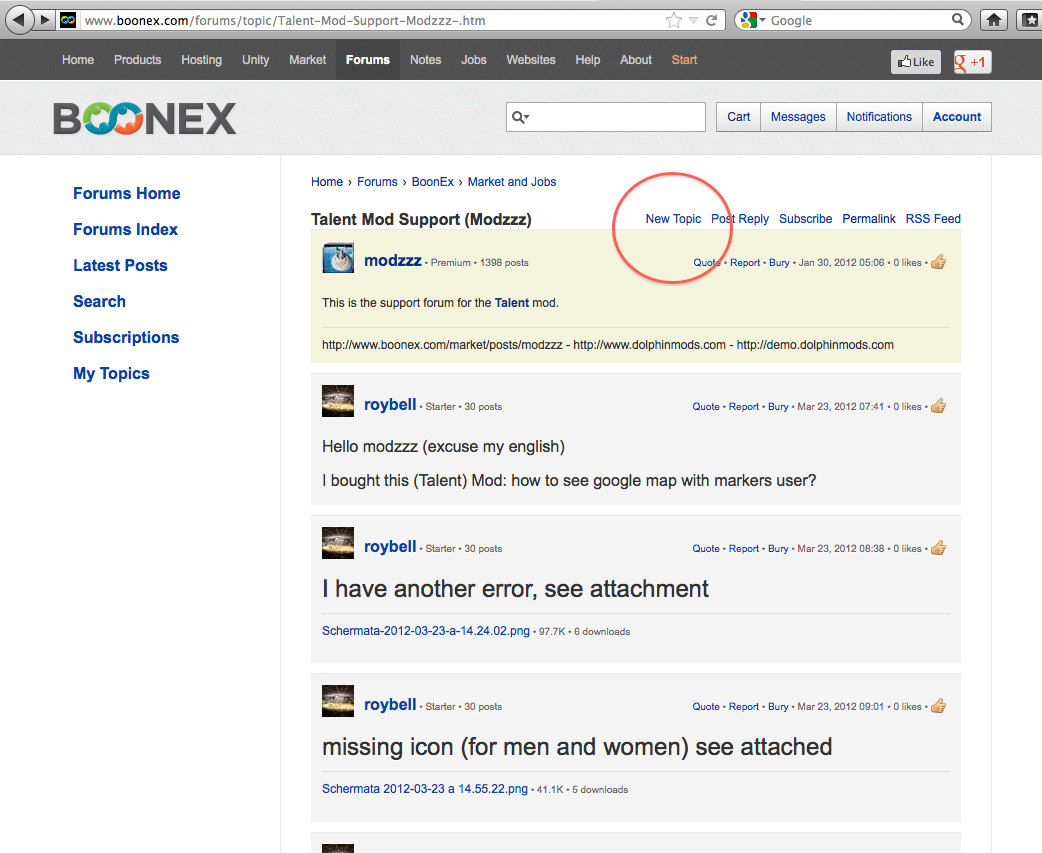Like roybell's google map question post
This screenshot has height=853, width=1042.
pos(937,406)
